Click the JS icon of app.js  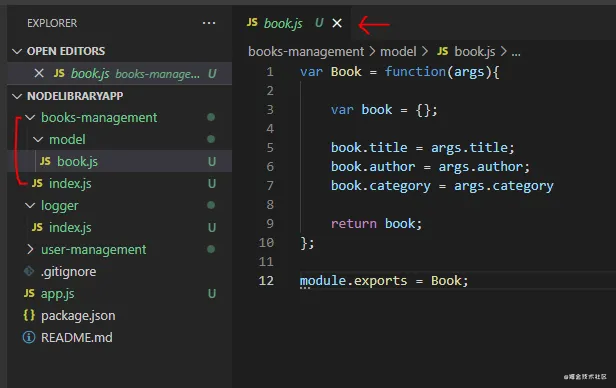[x=29, y=293]
